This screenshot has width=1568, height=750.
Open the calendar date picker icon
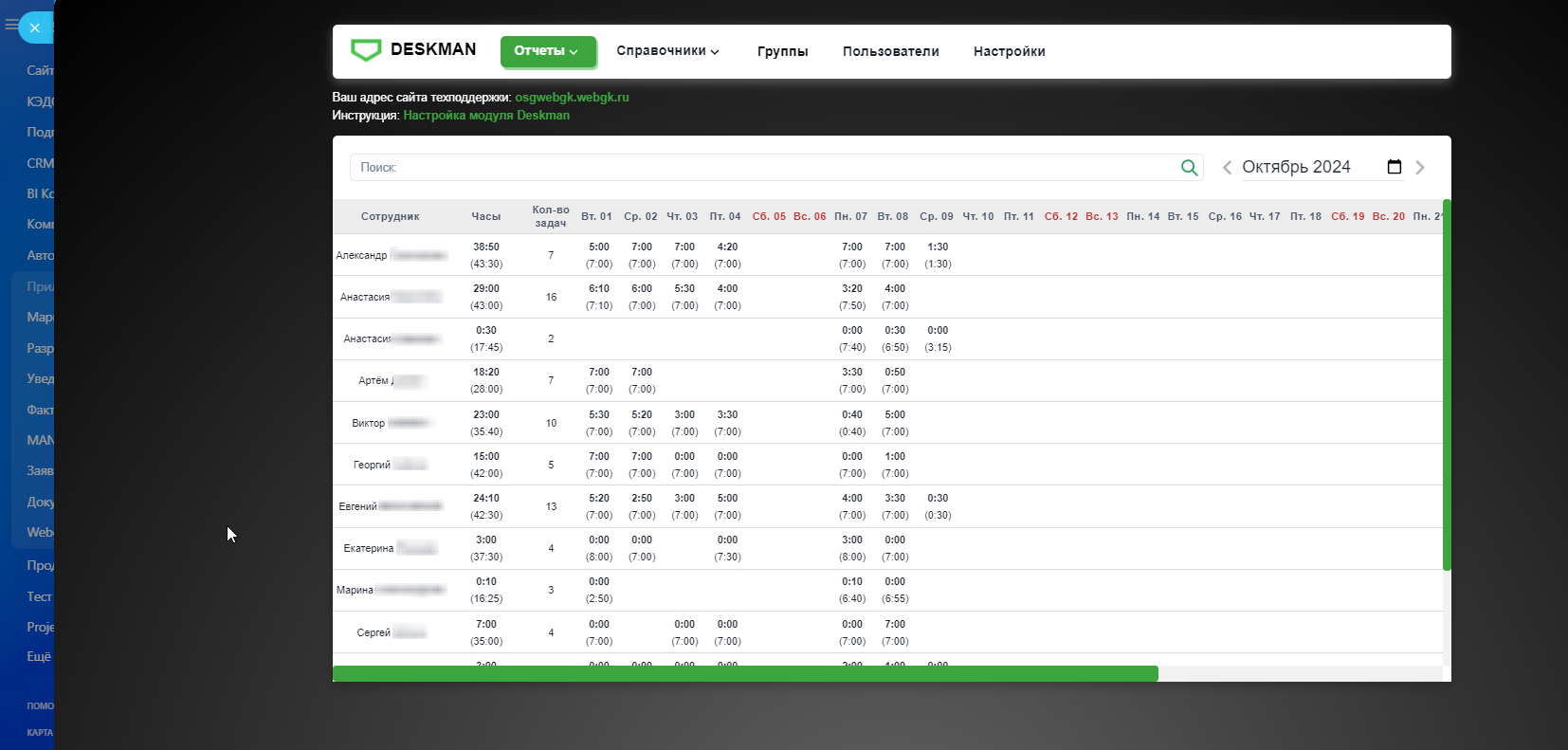tap(1395, 167)
